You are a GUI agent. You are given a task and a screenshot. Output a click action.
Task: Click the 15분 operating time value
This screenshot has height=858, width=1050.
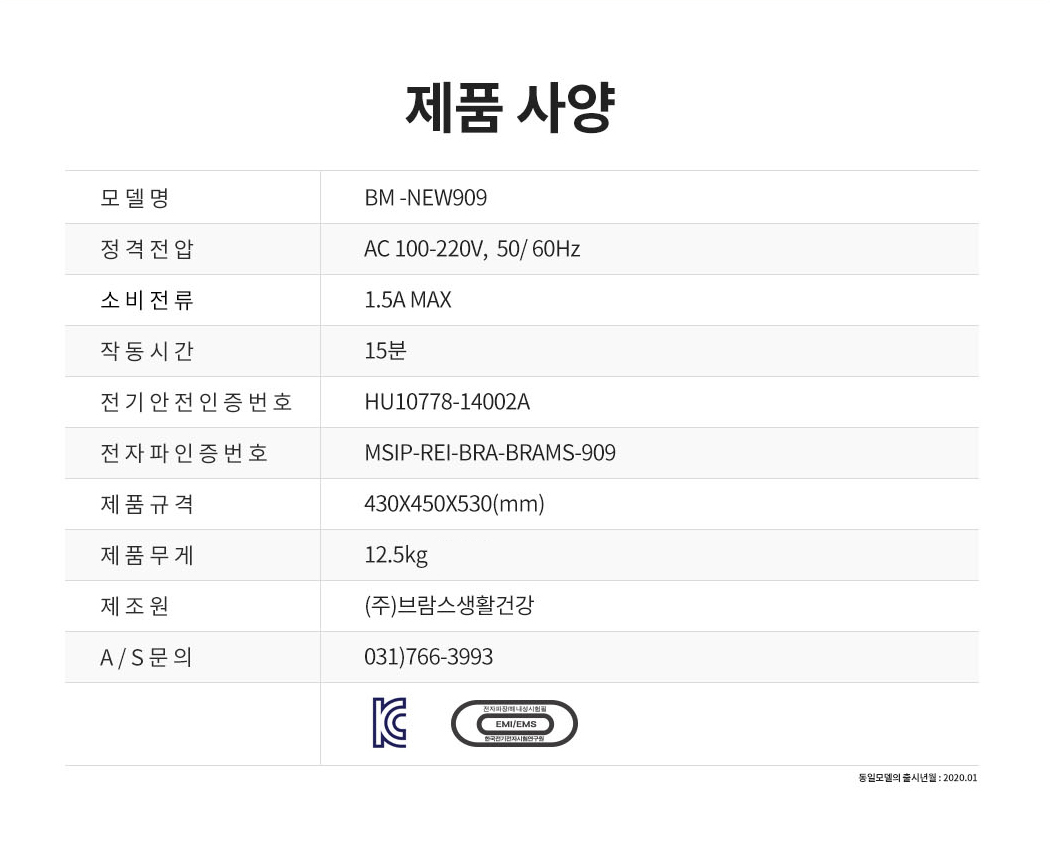pyautogui.click(x=385, y=350)
